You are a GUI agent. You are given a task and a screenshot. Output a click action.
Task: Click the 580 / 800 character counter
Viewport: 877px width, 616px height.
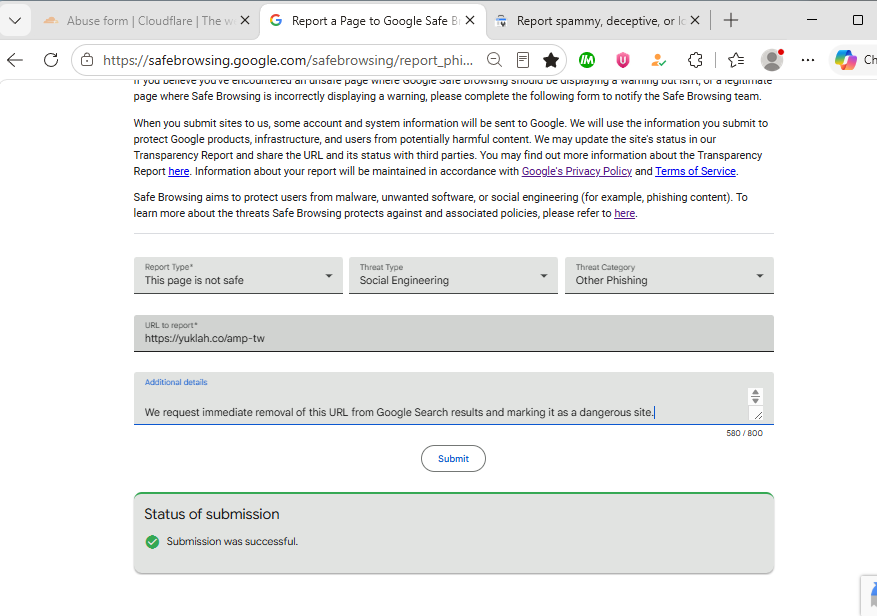pyautogui.click(x=744, y=433)
